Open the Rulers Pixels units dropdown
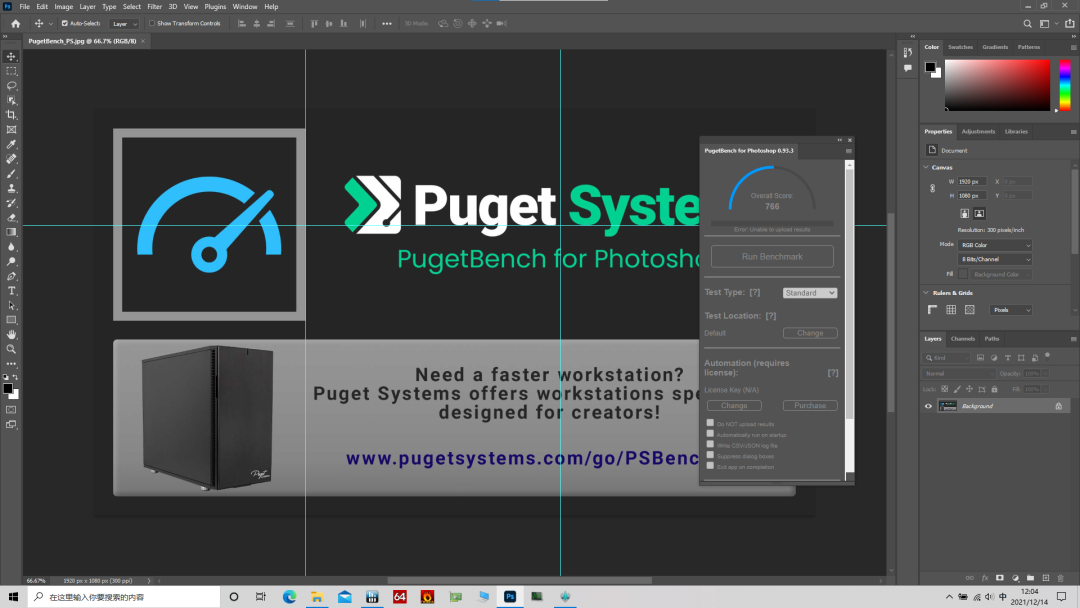1080x608 pixels. tap(1011, 310)
